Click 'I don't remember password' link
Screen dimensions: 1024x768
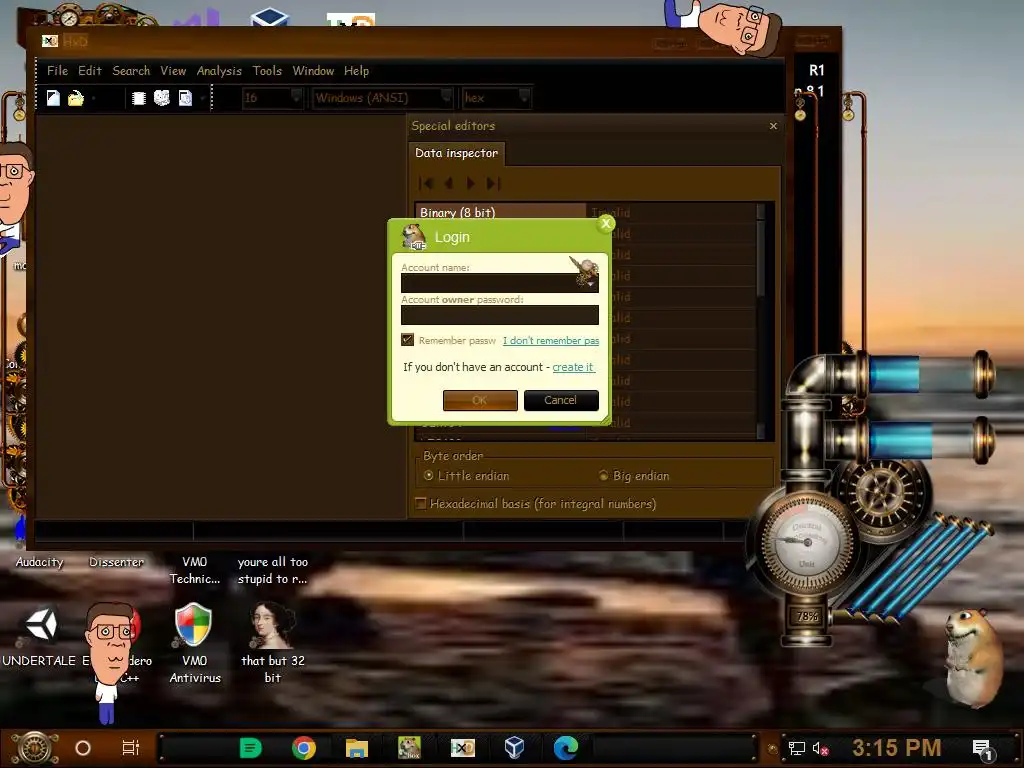(x=551, y=340)
